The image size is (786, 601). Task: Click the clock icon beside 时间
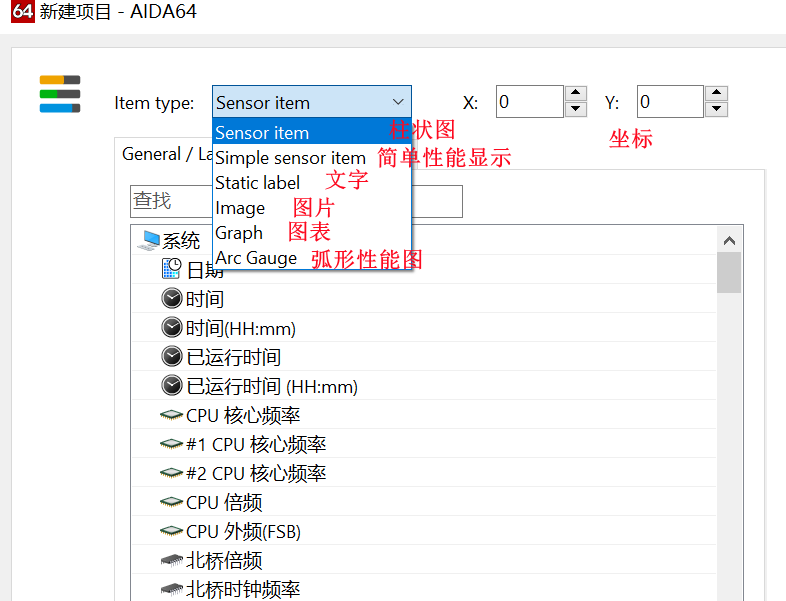[x=171, y=298]
